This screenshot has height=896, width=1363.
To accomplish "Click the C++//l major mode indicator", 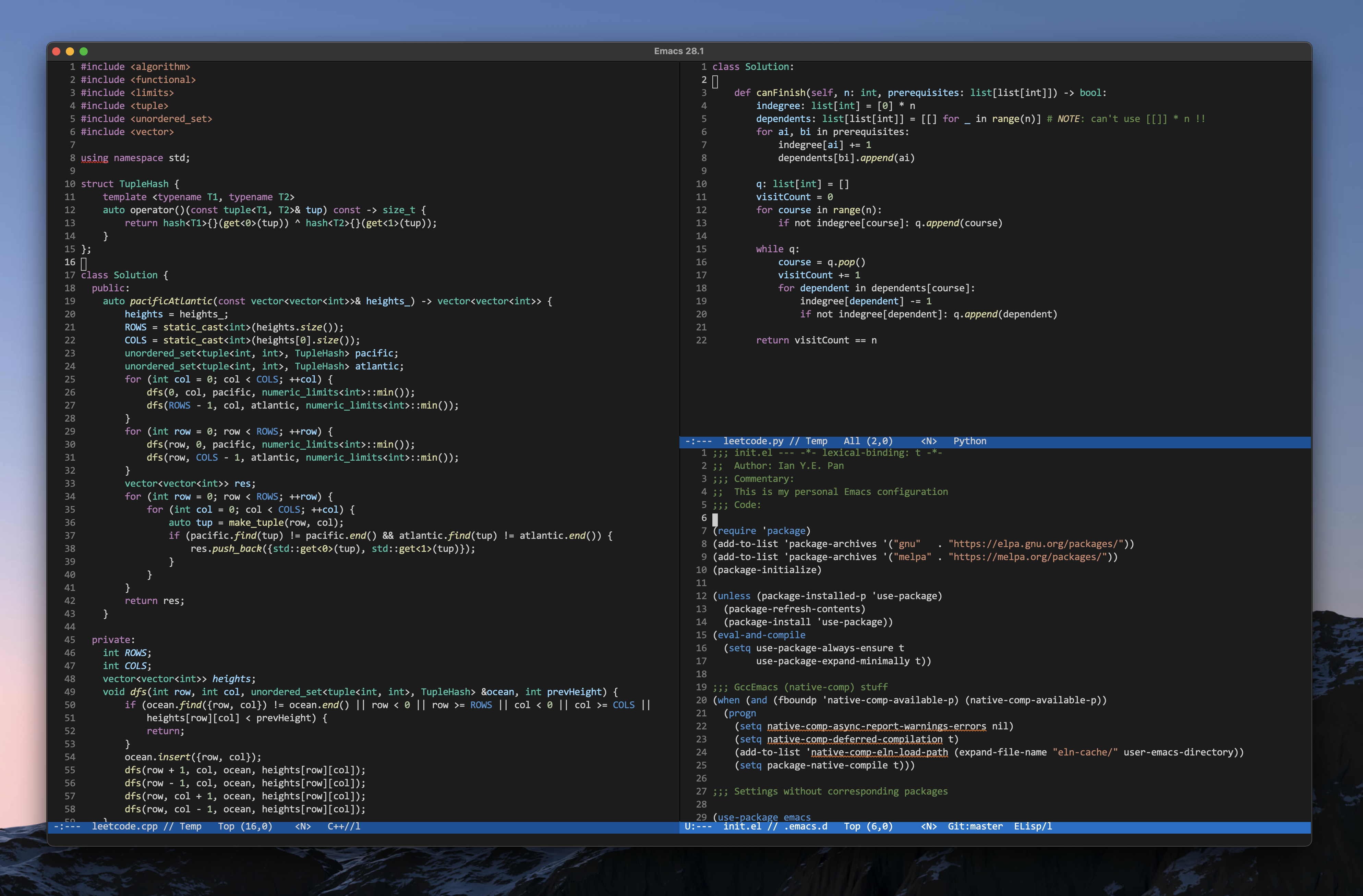I will pyautogui.click(x=343, y=826).
